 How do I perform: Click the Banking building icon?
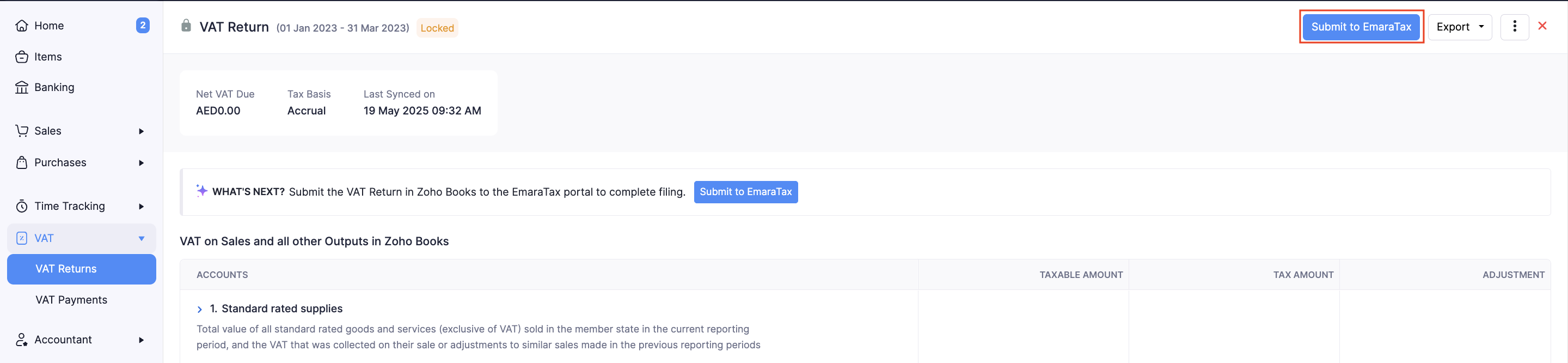22,87
